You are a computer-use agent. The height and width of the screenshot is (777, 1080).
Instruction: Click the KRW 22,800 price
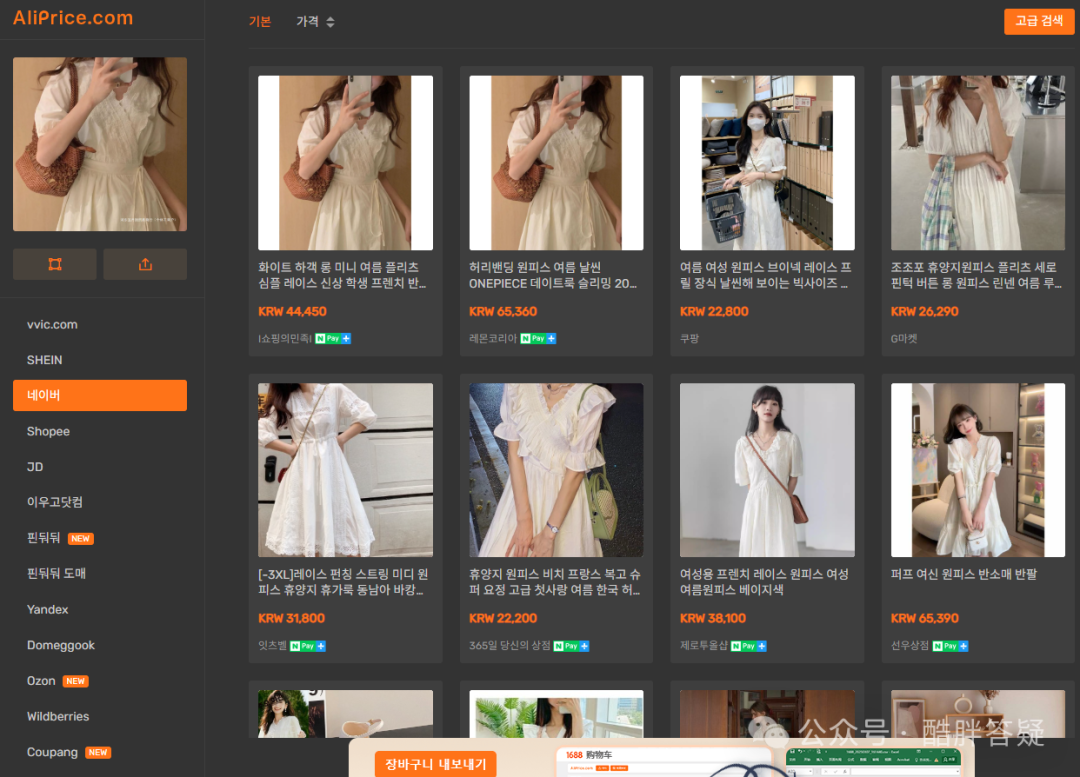coord(714,311)
